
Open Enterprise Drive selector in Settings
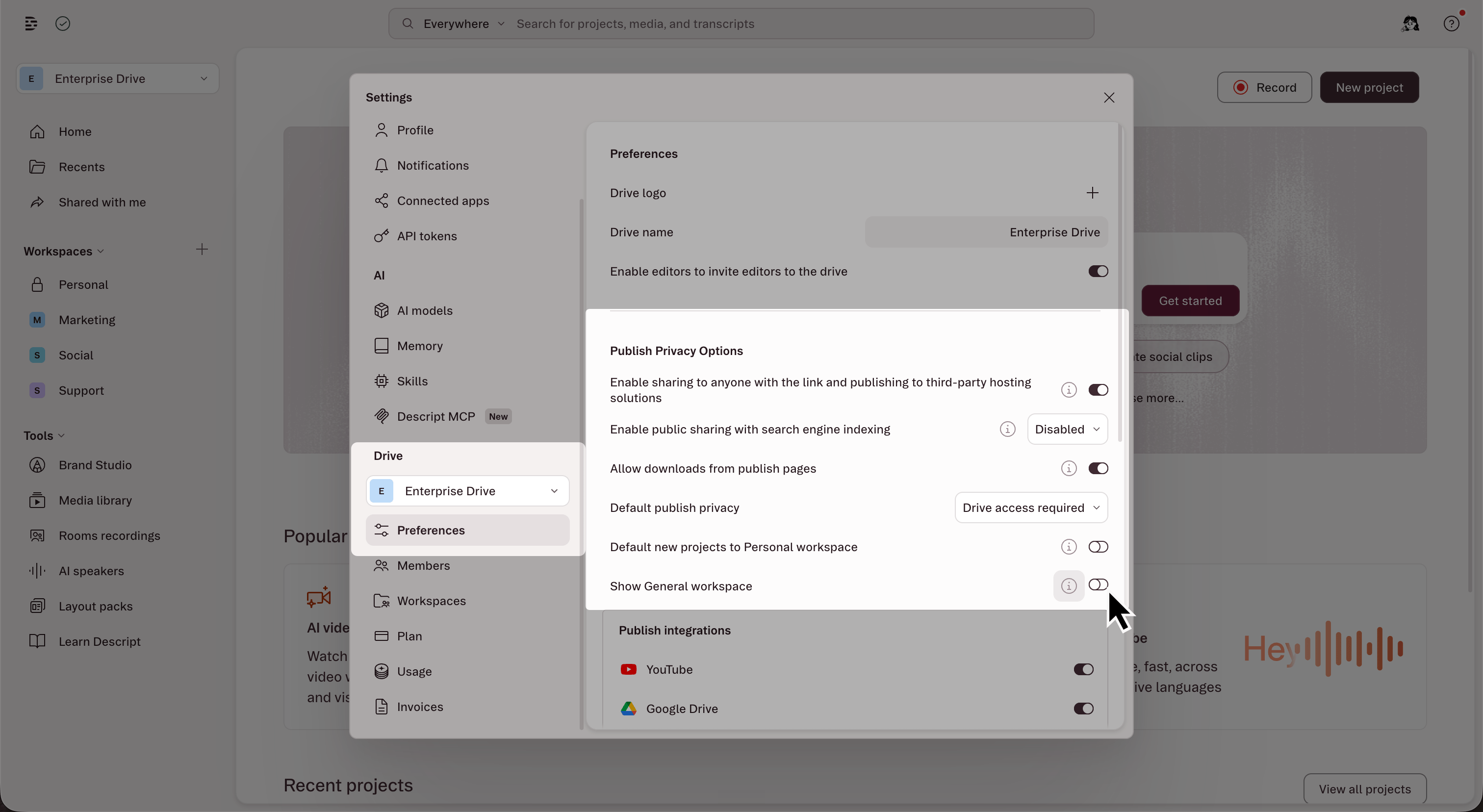[x=467, y=491]
